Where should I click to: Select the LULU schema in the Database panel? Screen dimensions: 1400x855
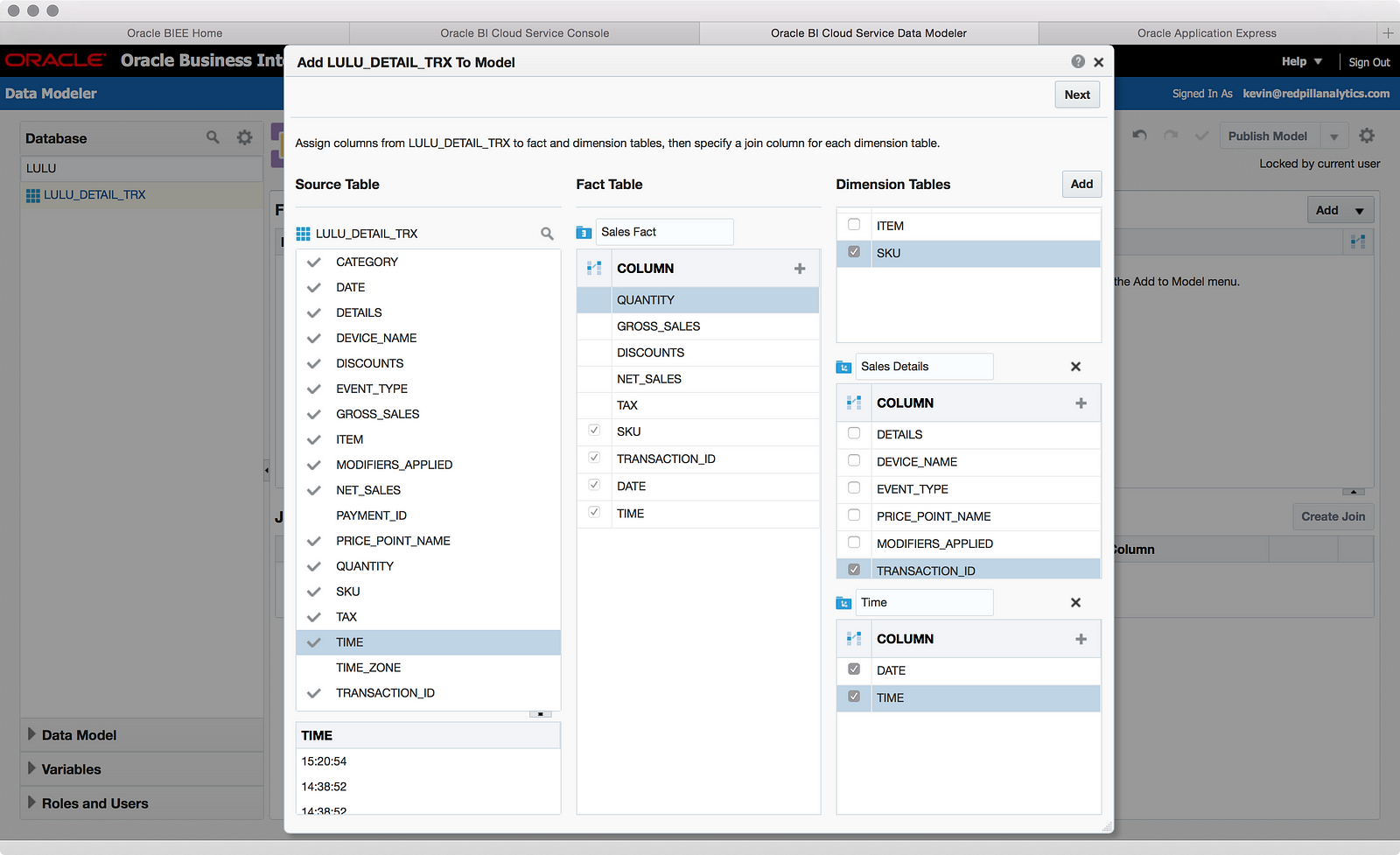[141, 168]
